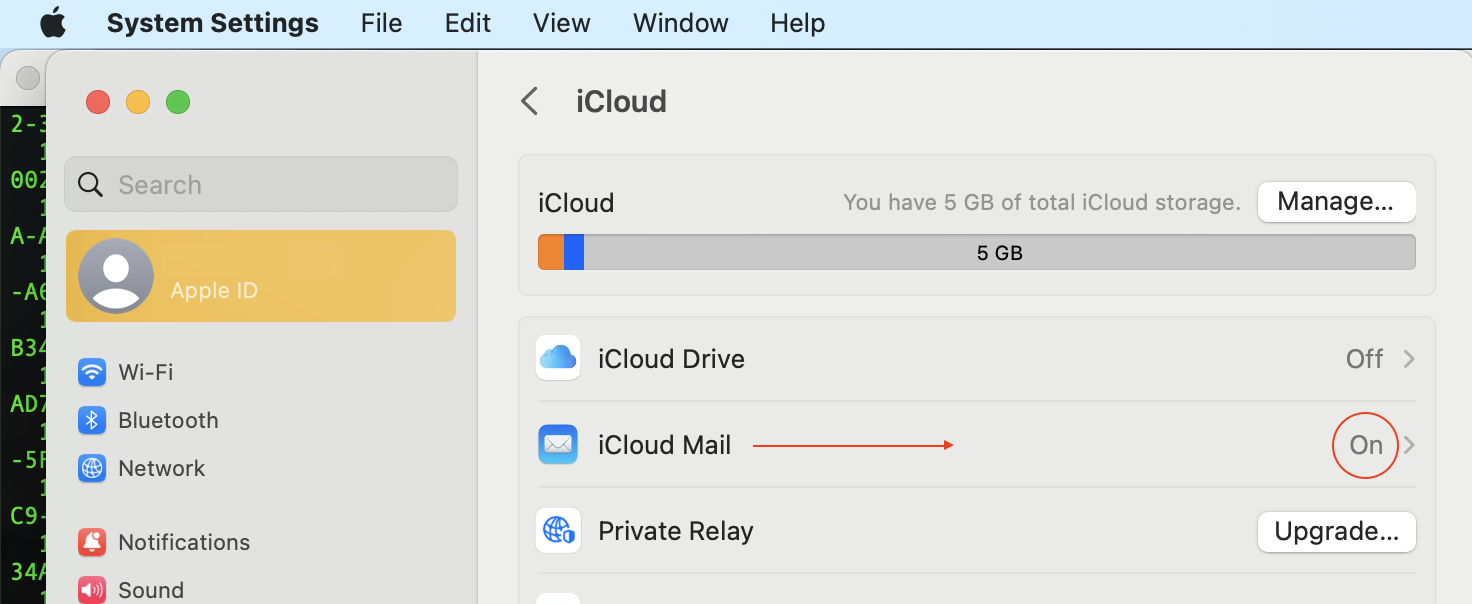Click the iCloud Drive Off status

(x=1364, y=359)
